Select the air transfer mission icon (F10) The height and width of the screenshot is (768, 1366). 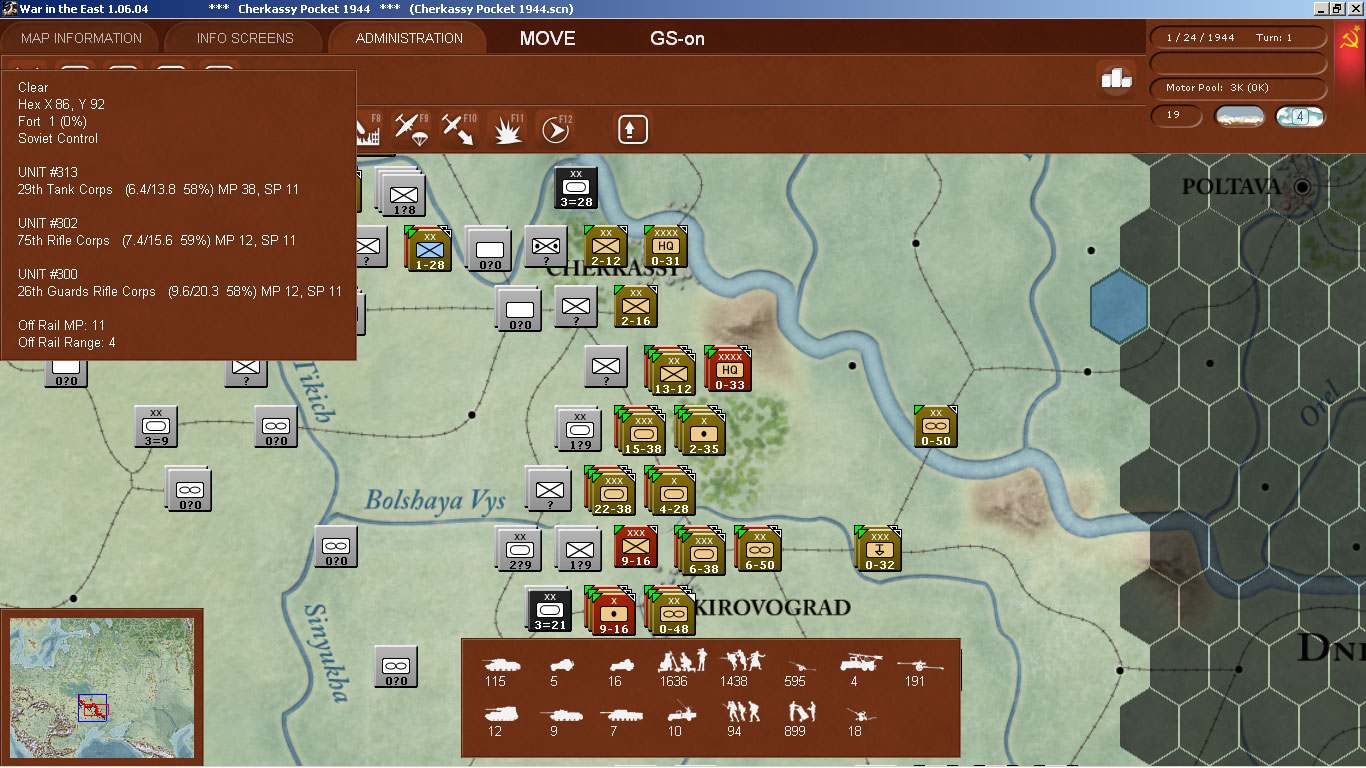(459, 128)
